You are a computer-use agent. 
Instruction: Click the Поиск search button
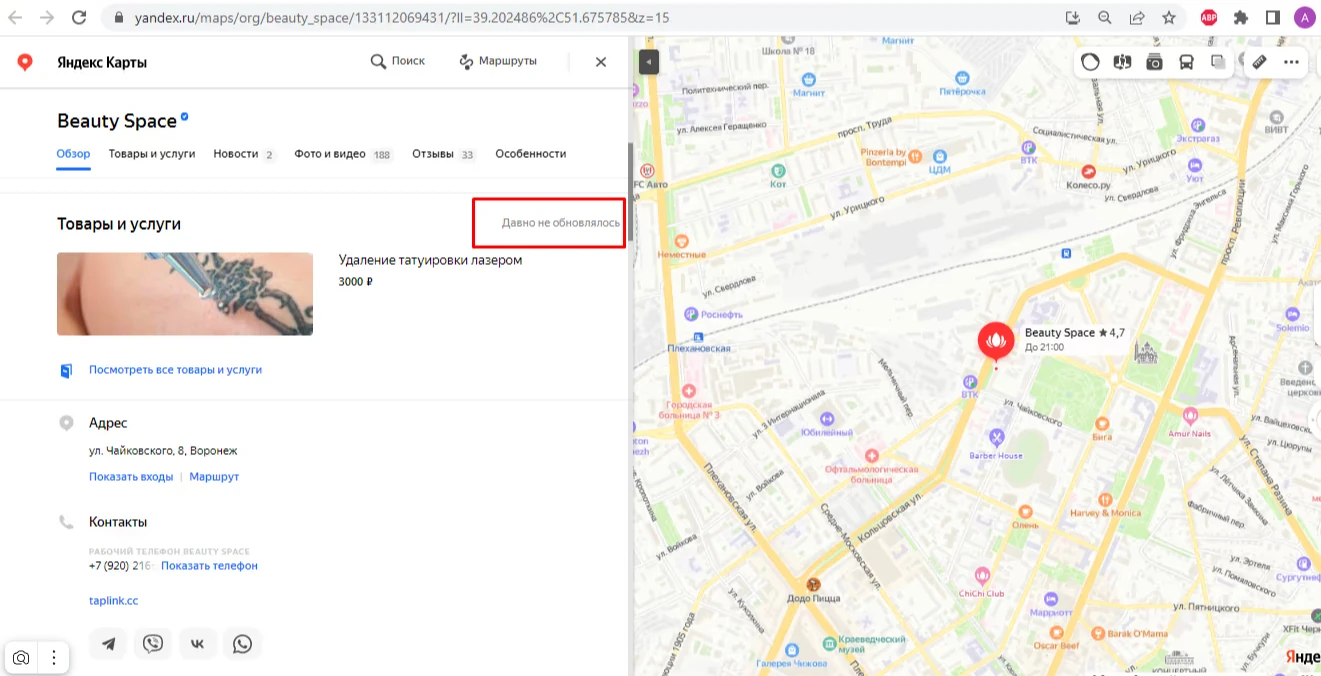(x=398, y=61)
